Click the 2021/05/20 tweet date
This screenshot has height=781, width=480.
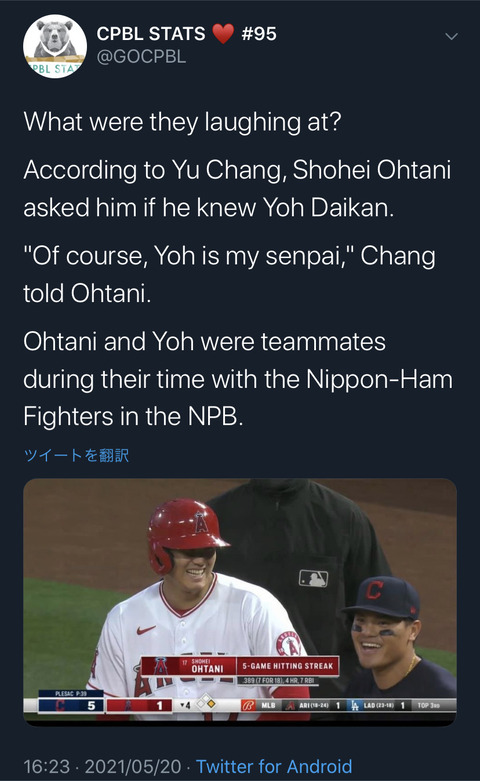pyautogui.click(x=133, y=766)
